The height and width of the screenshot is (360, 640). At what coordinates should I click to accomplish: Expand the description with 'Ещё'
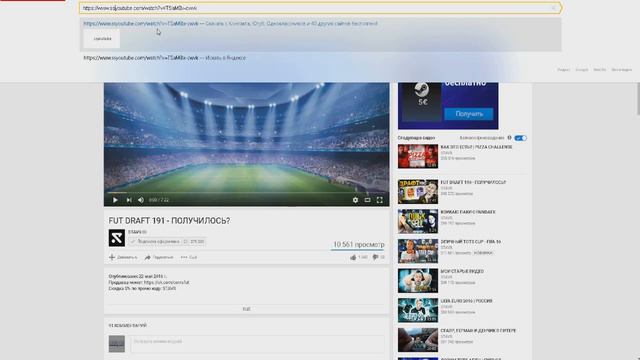pos(247,309)
